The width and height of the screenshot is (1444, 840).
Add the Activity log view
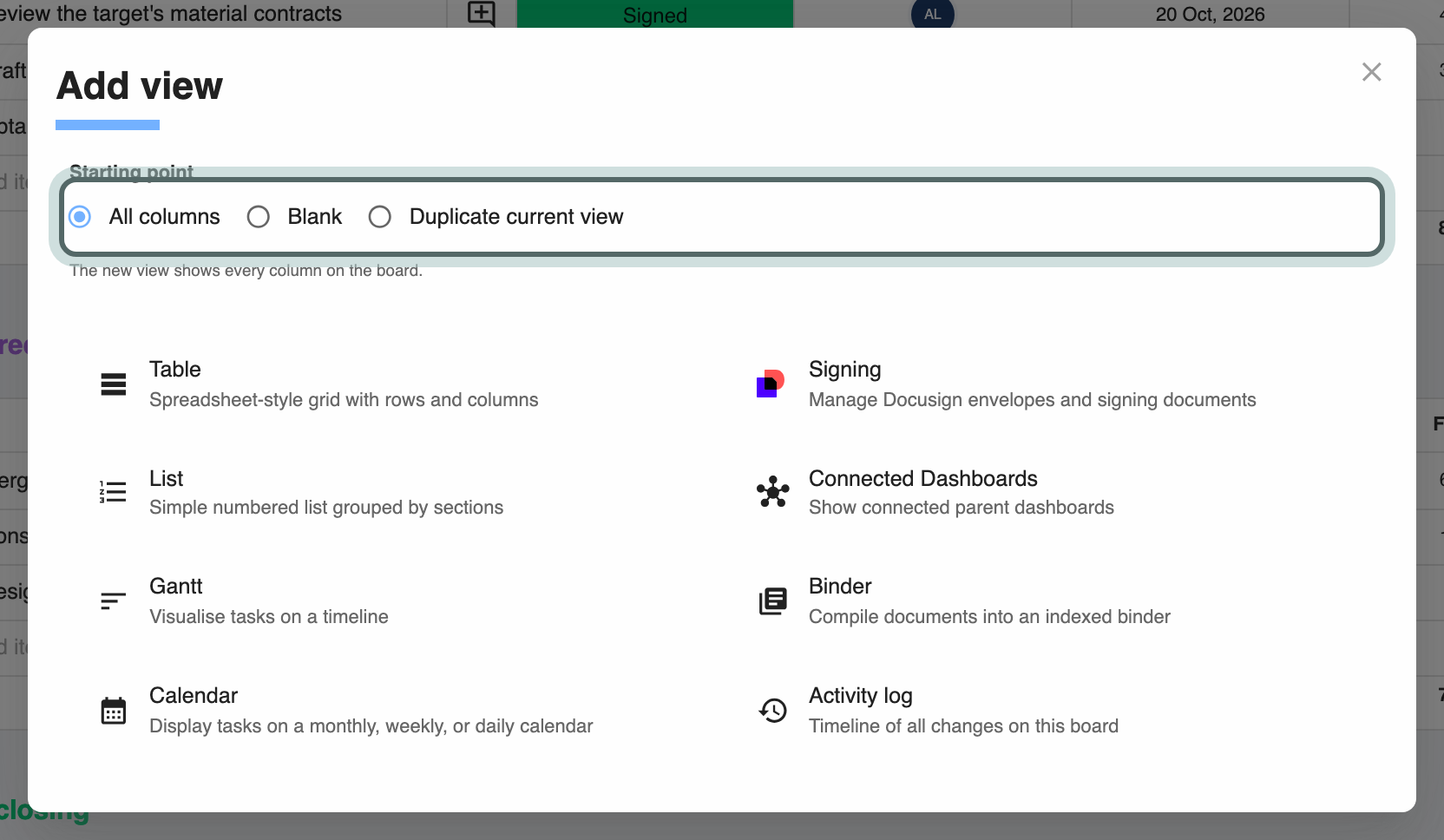pos(861,695)
